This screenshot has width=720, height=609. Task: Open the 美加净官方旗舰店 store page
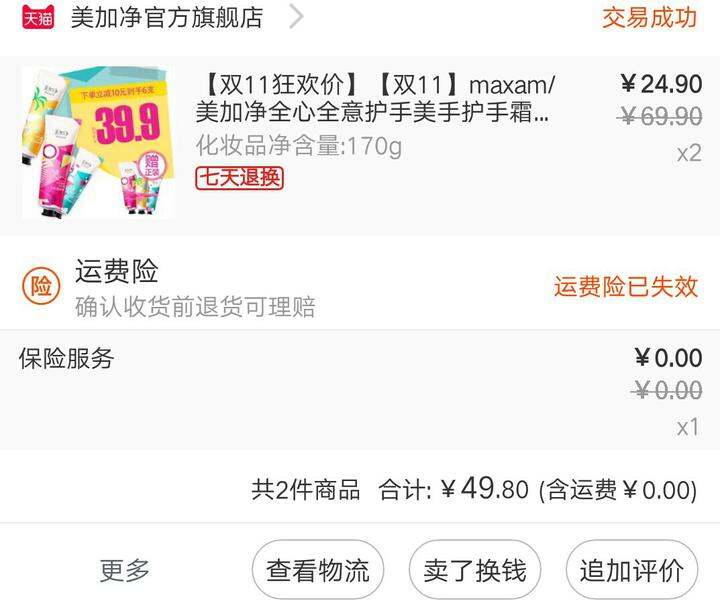point(167,18)
